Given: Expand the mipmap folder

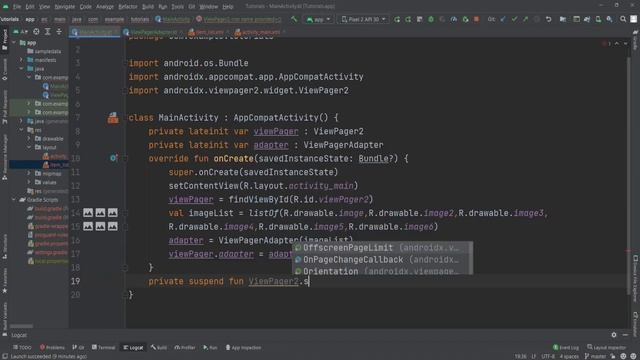Looking at the screenshot, I should coord(29,173).
